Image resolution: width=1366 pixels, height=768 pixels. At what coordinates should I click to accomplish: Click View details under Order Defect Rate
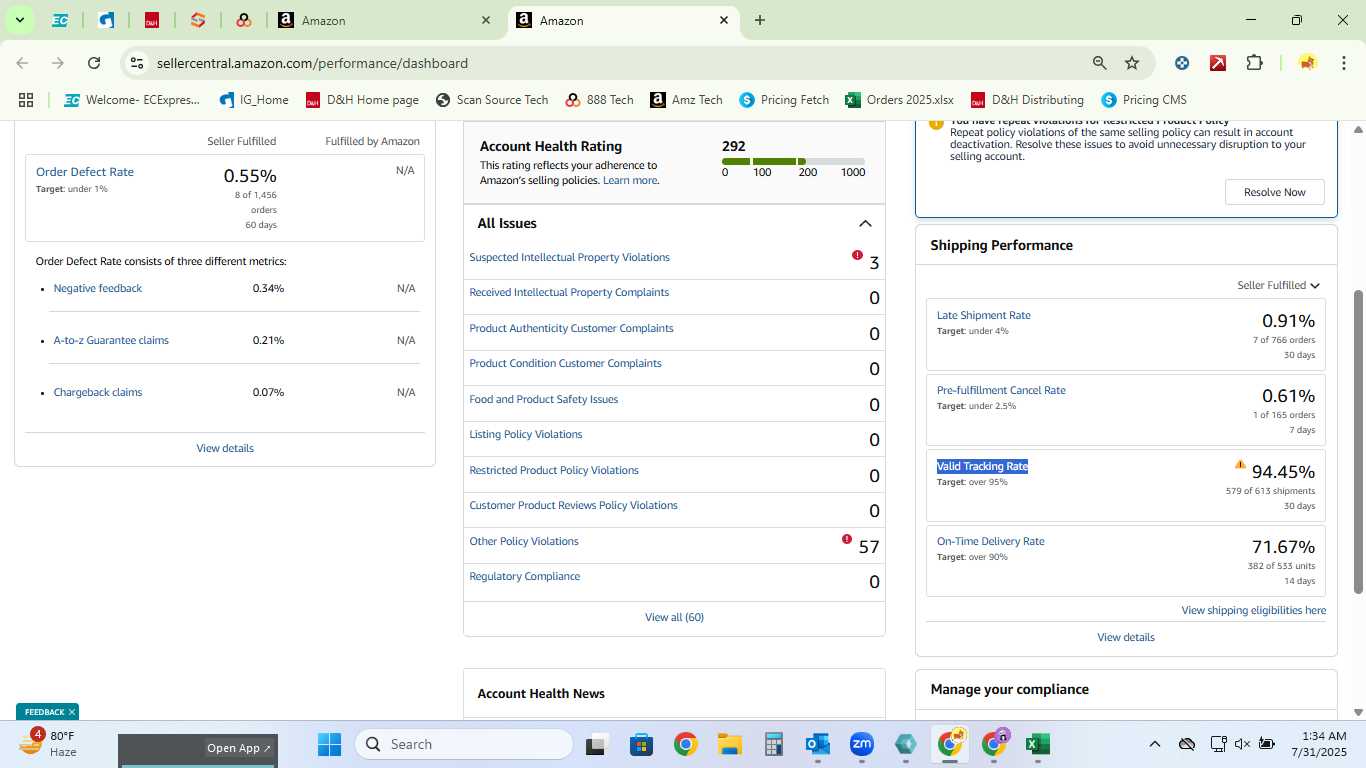(225, 448)
